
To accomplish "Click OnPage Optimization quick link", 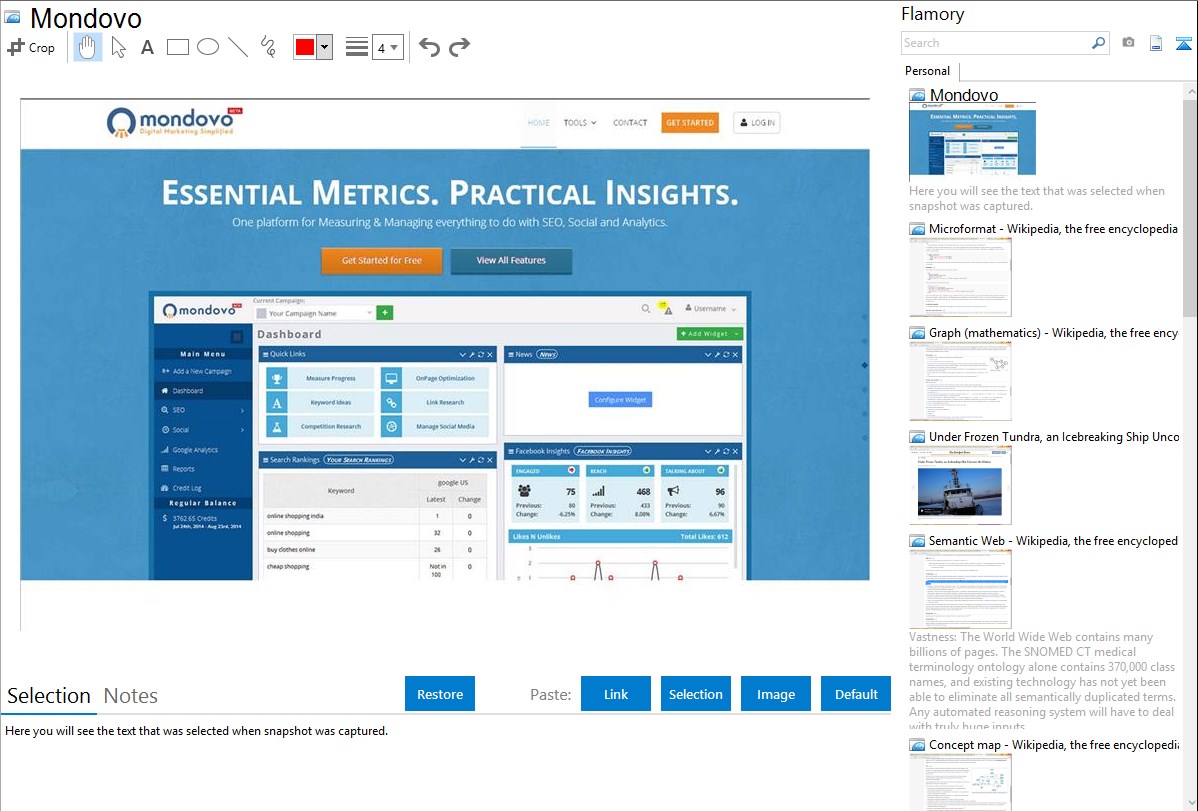I will pos(434,378).
